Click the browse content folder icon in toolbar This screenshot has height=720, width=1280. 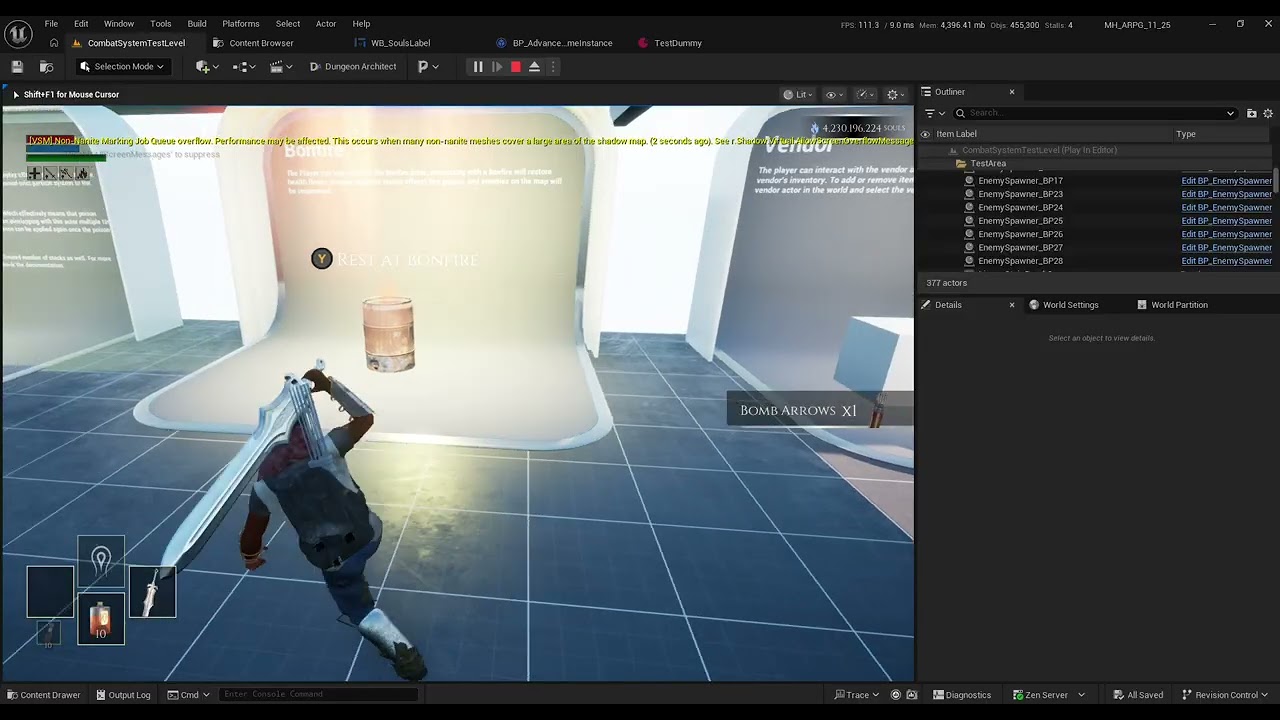pos(46,67)
